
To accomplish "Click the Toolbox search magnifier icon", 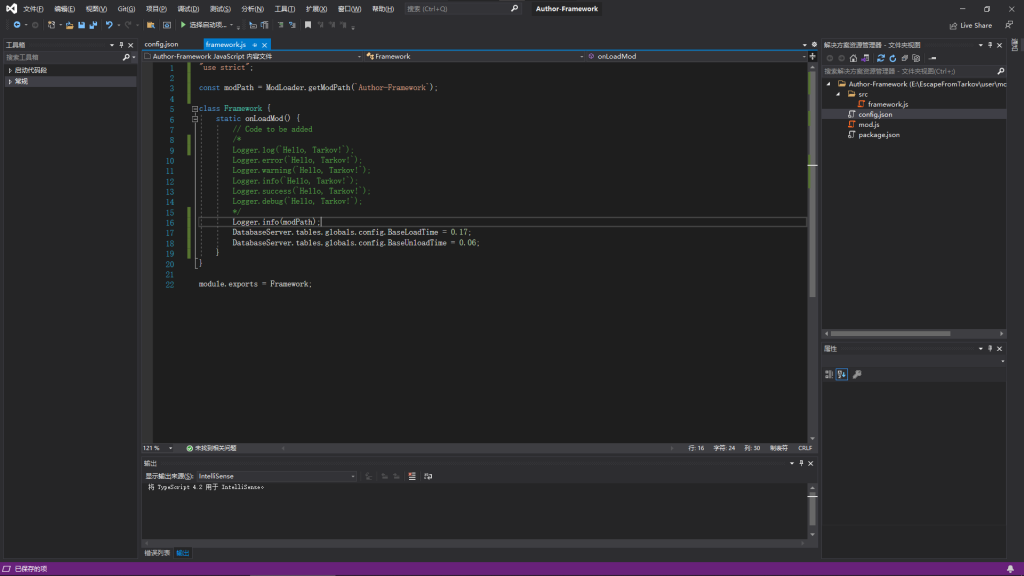I will pos(126,57).
